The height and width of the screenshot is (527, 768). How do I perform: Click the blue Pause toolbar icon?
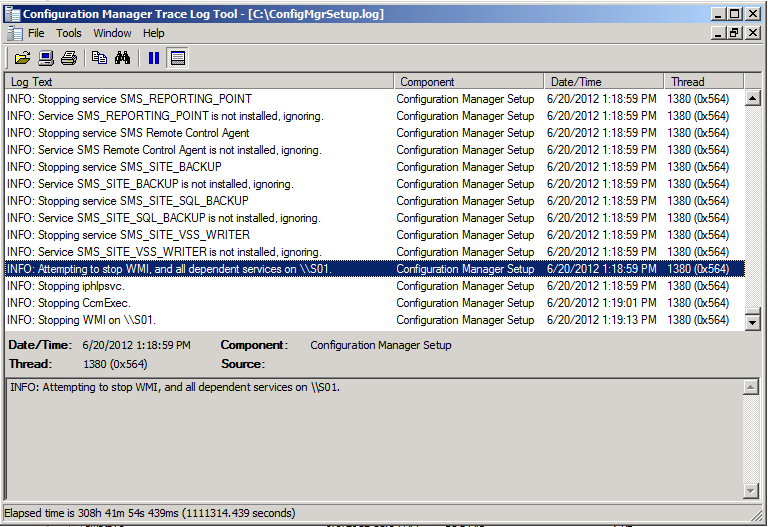pos(154,58)
